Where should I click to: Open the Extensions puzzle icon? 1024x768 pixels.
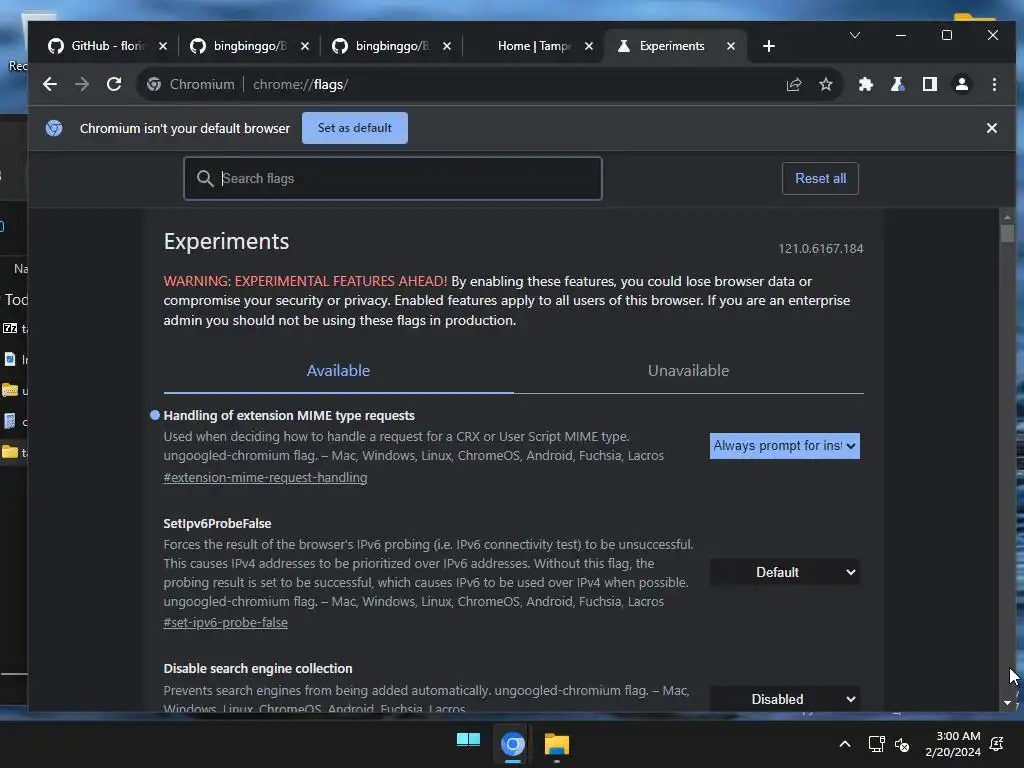coord(866,84)
